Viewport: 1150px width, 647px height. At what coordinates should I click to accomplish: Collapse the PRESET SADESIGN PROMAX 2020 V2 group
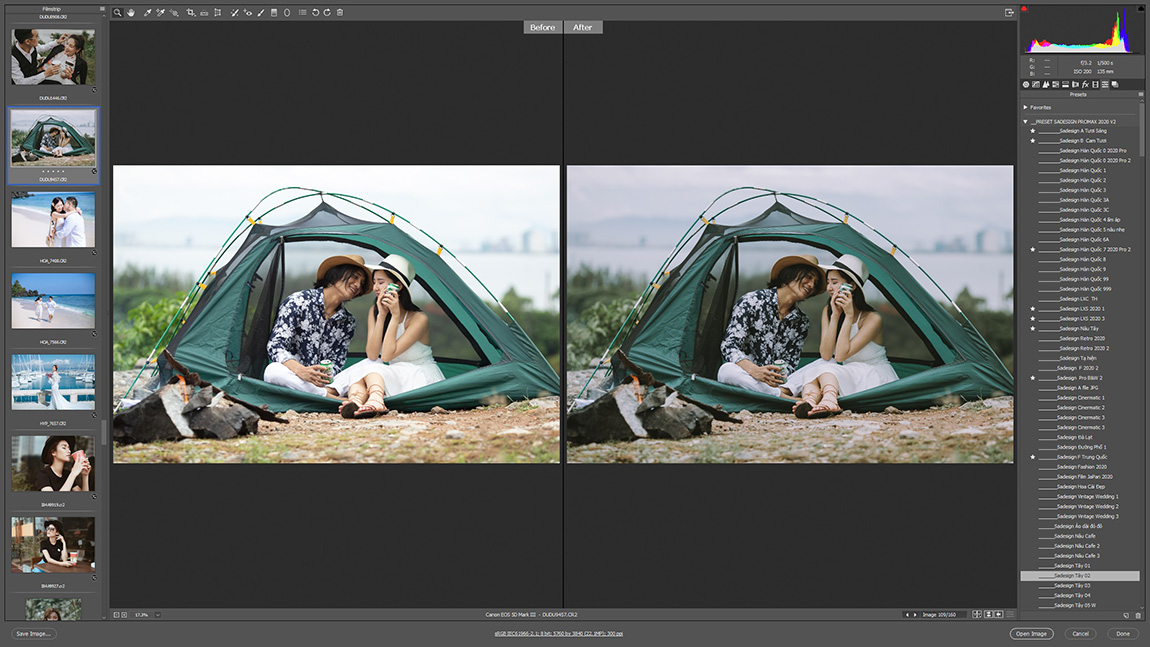pyautogui.click(x=1026, y=121)
